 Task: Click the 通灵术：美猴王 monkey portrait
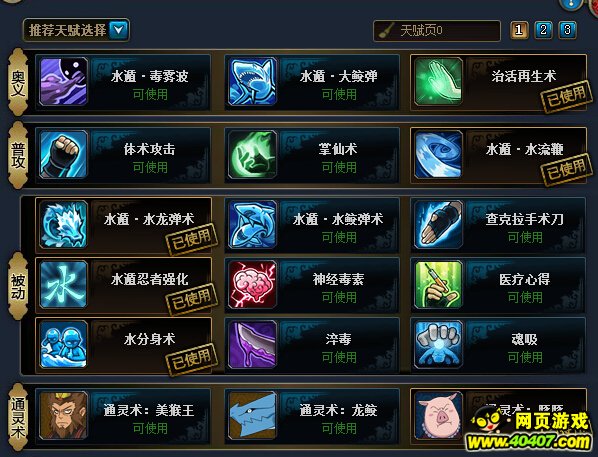[x=63, y=415]
